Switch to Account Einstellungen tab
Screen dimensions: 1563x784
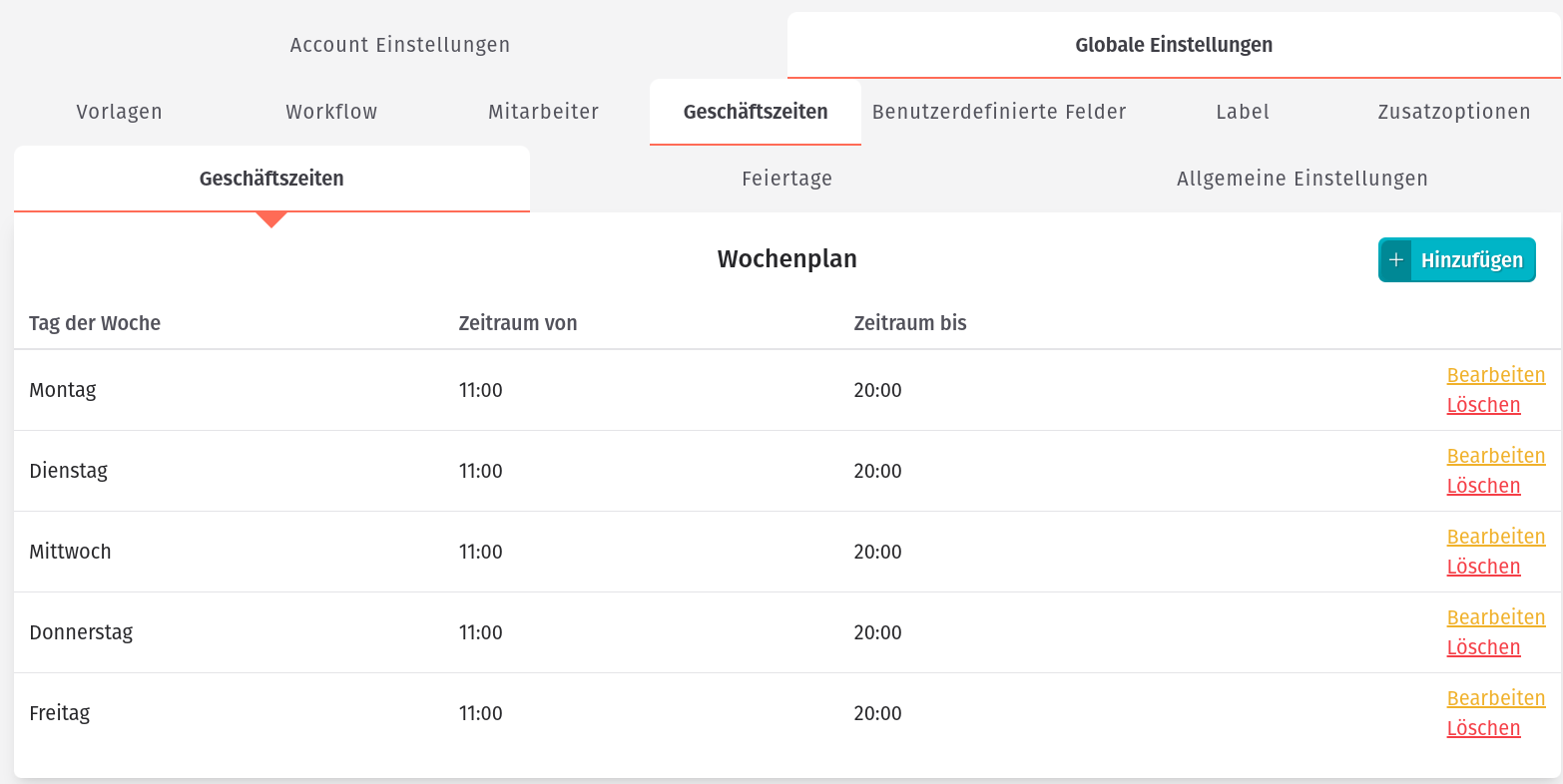point(400,45)
